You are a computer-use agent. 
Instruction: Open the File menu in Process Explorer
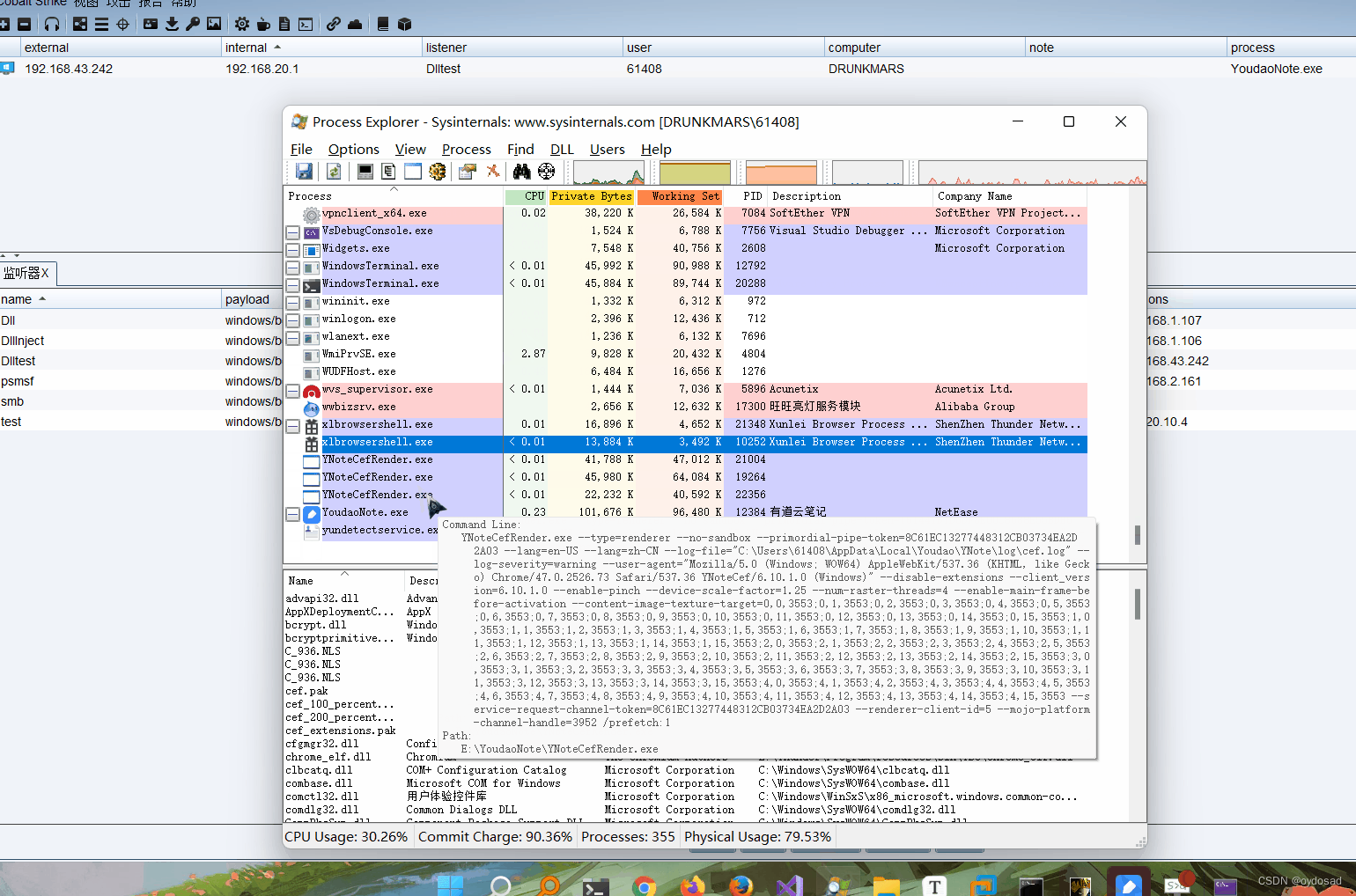[301, 149]
